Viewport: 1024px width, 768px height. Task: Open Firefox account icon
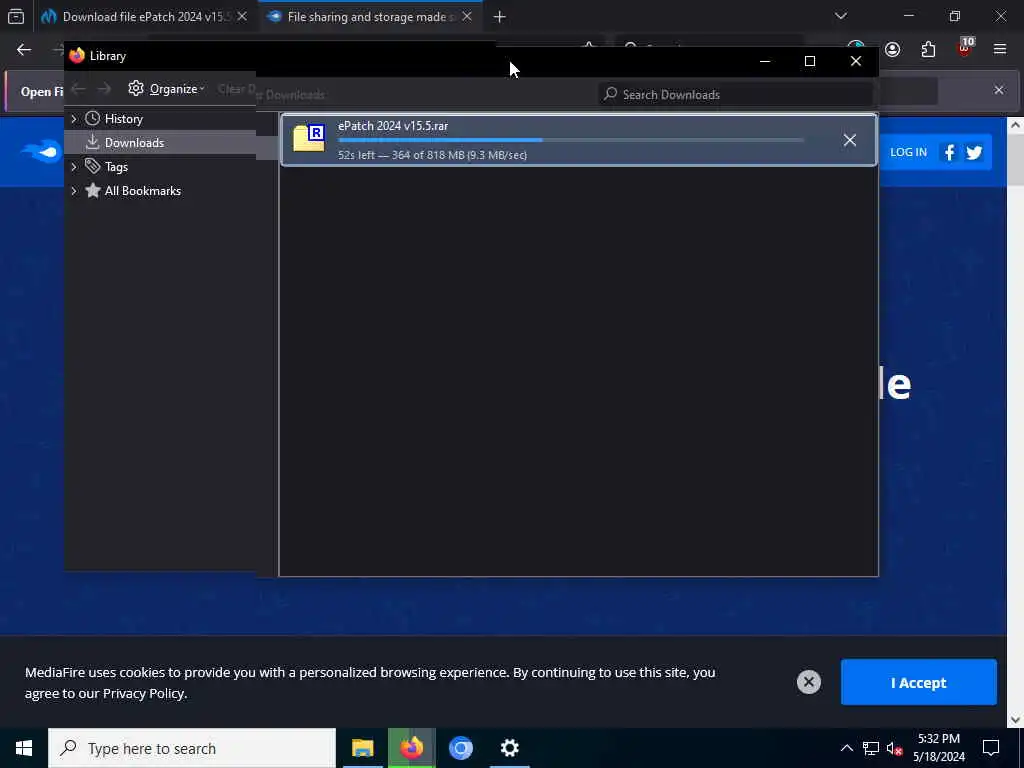point(893,50)
